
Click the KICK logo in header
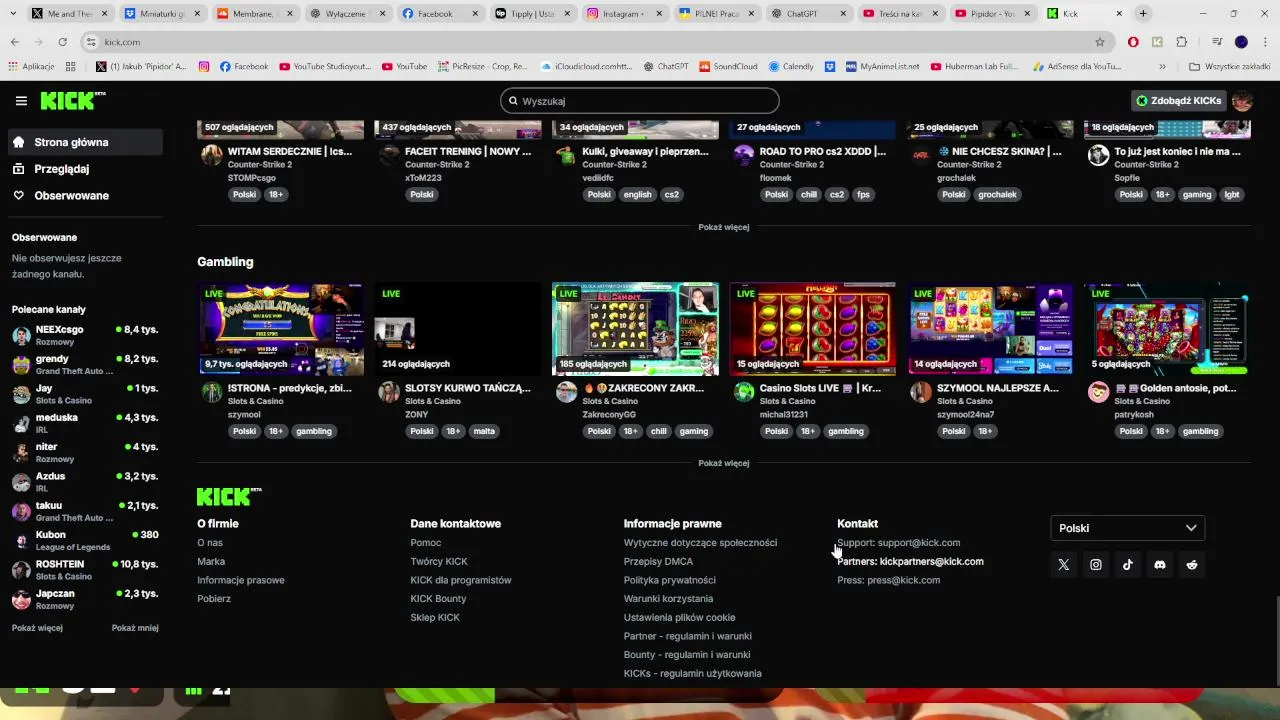(x=72, y=100)
